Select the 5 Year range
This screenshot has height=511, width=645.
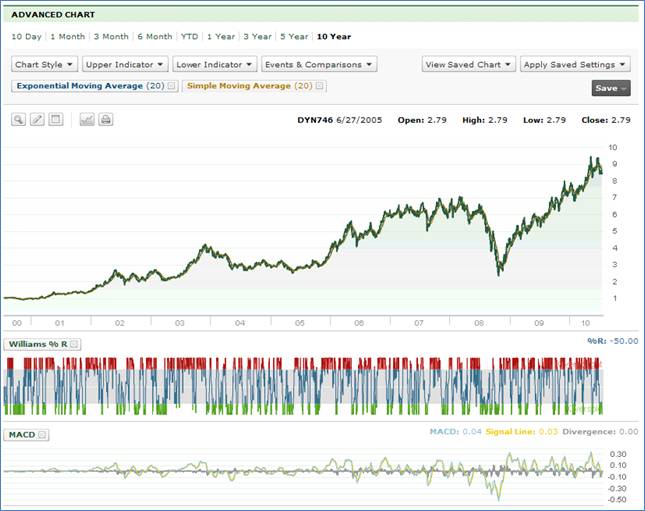click(294, 37)
